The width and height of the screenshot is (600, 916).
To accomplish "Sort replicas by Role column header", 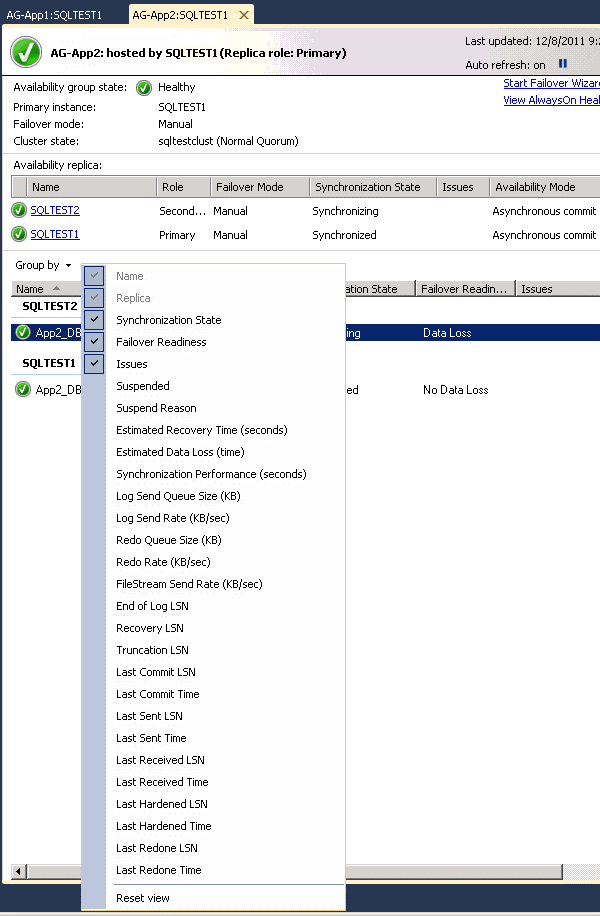I will point(183,187).
